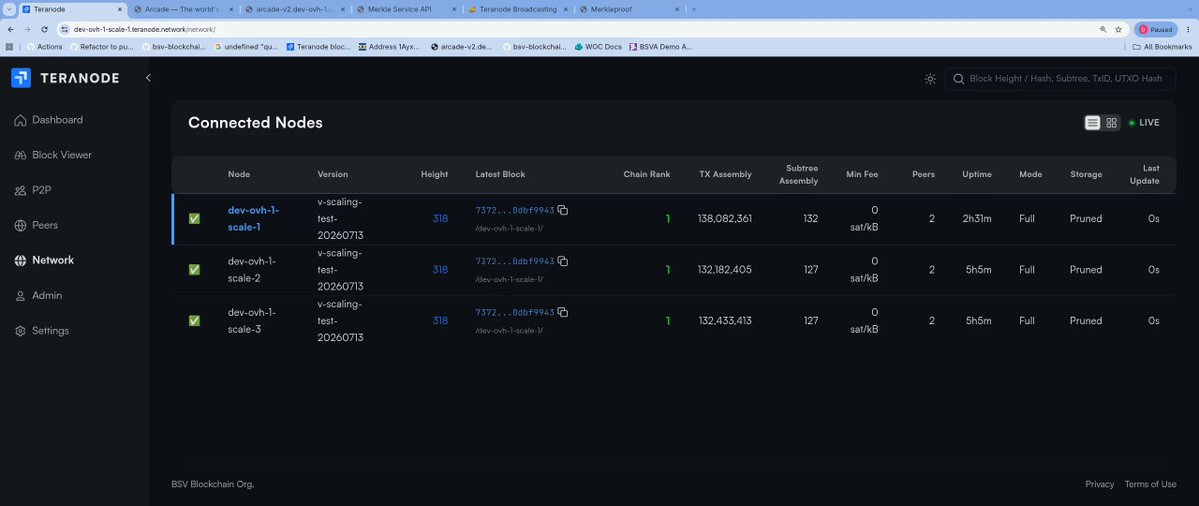Open height 318 link for dev-ovh-1-scale-3
1199x506 pixels.
(x=440, y=321)
